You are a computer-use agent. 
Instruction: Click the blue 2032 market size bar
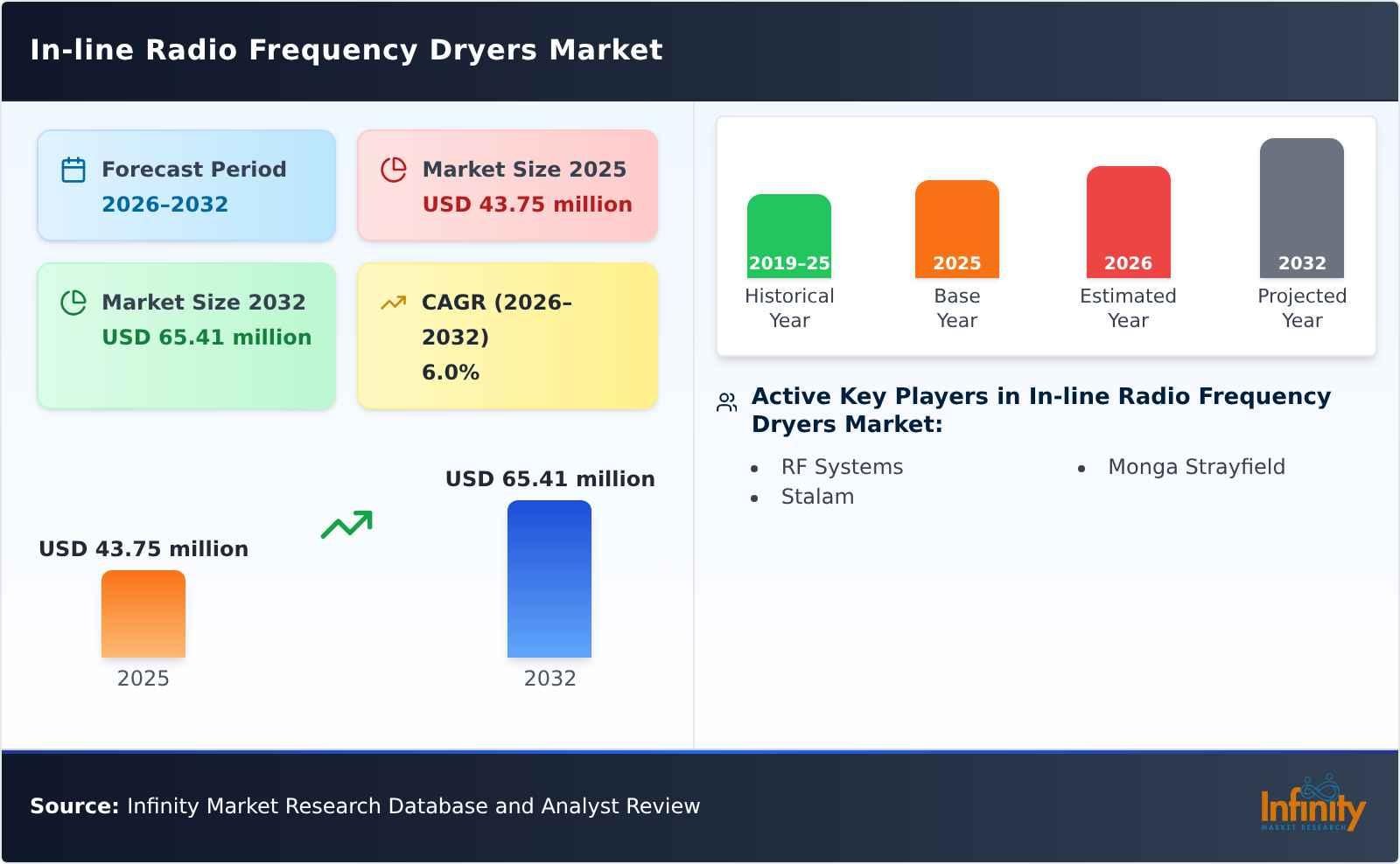coord(549,580)
